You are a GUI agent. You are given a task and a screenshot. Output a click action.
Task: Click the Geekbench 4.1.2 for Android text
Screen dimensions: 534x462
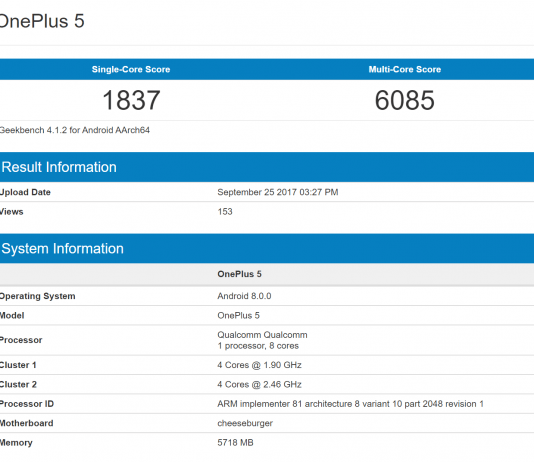coord(75,130)
